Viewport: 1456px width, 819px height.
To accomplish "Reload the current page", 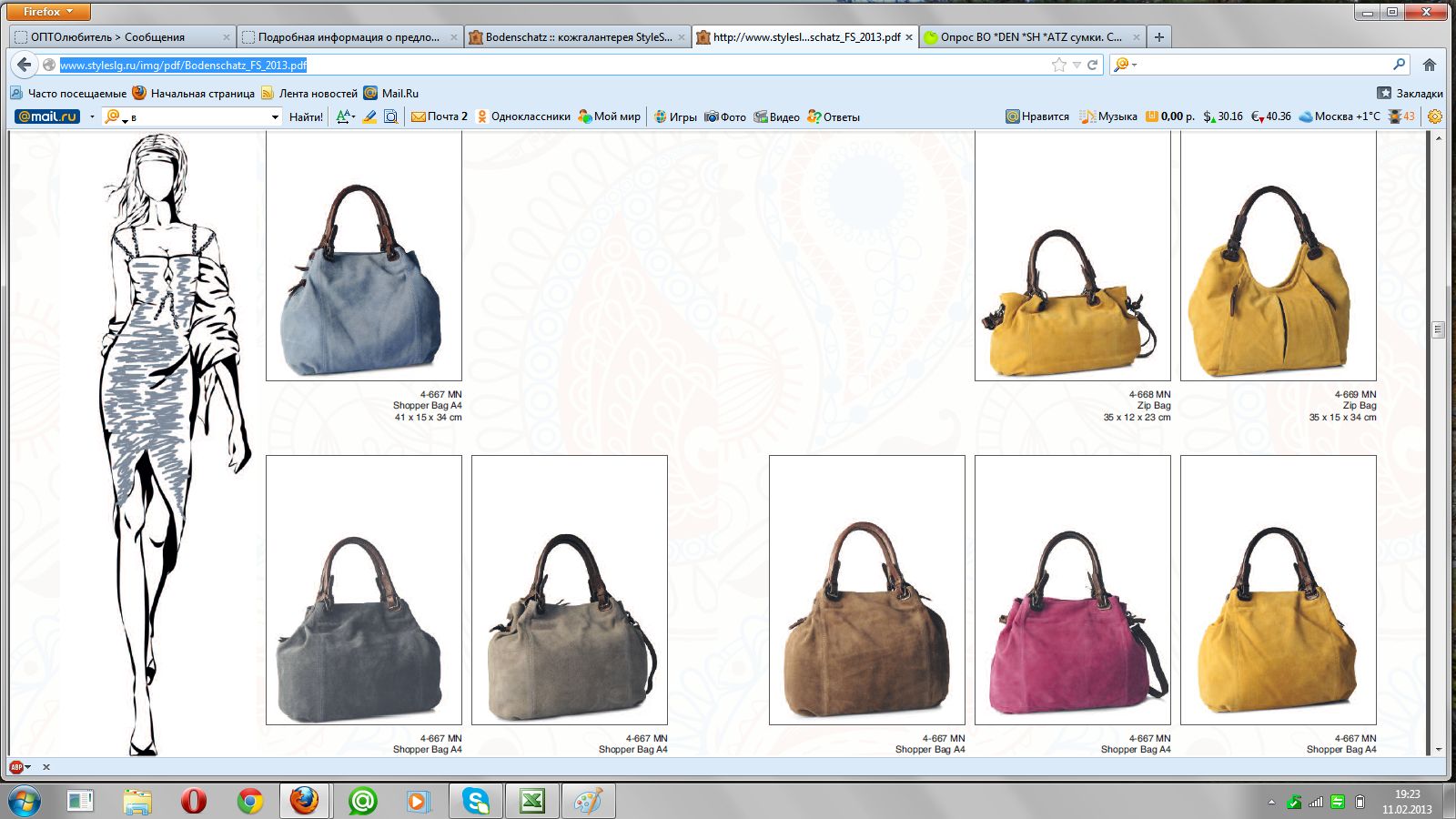I will pos(1092,65).
